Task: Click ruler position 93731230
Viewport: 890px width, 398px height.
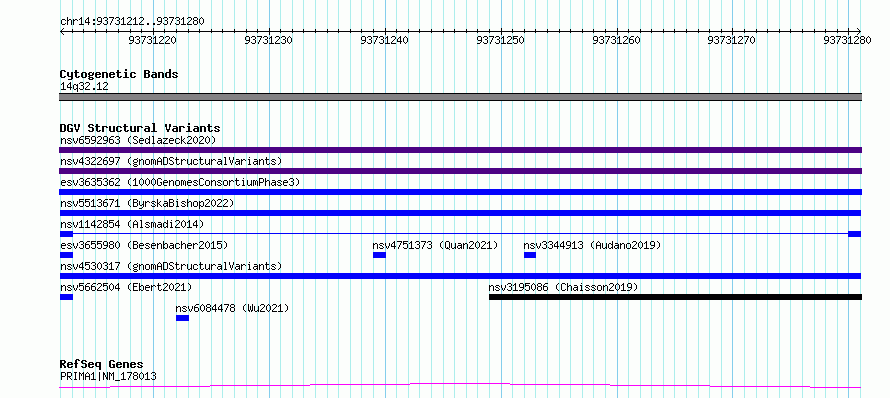Action: click(268, 40)
